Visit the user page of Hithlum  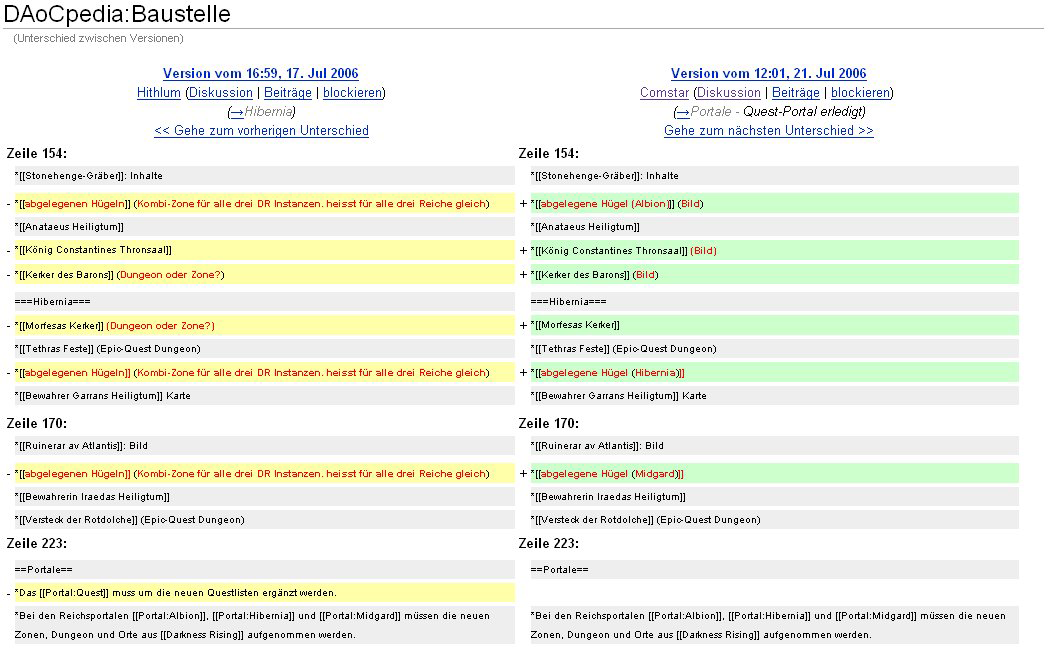coord(158,92)
